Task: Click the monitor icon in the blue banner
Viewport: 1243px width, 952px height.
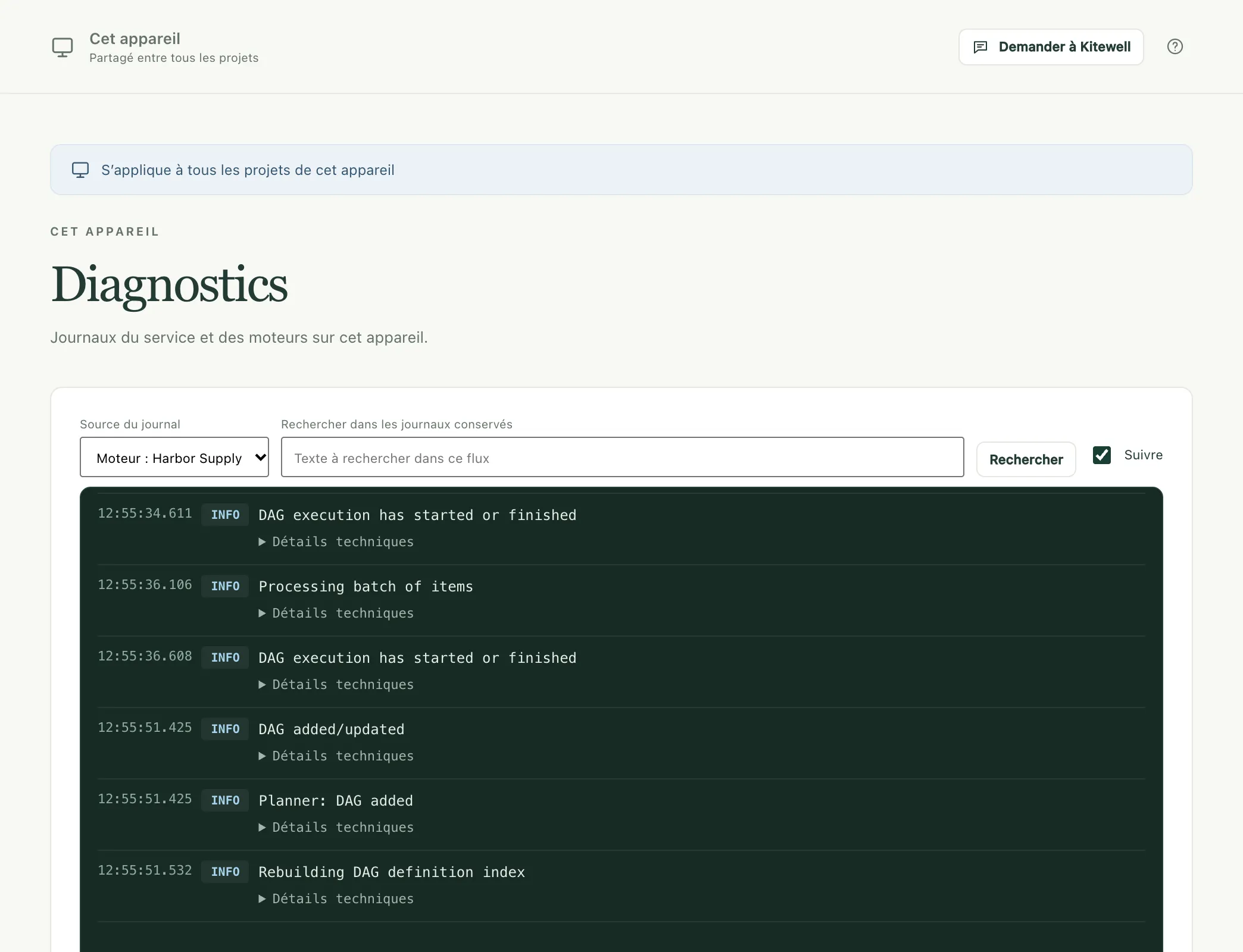Action: point(80,170)
